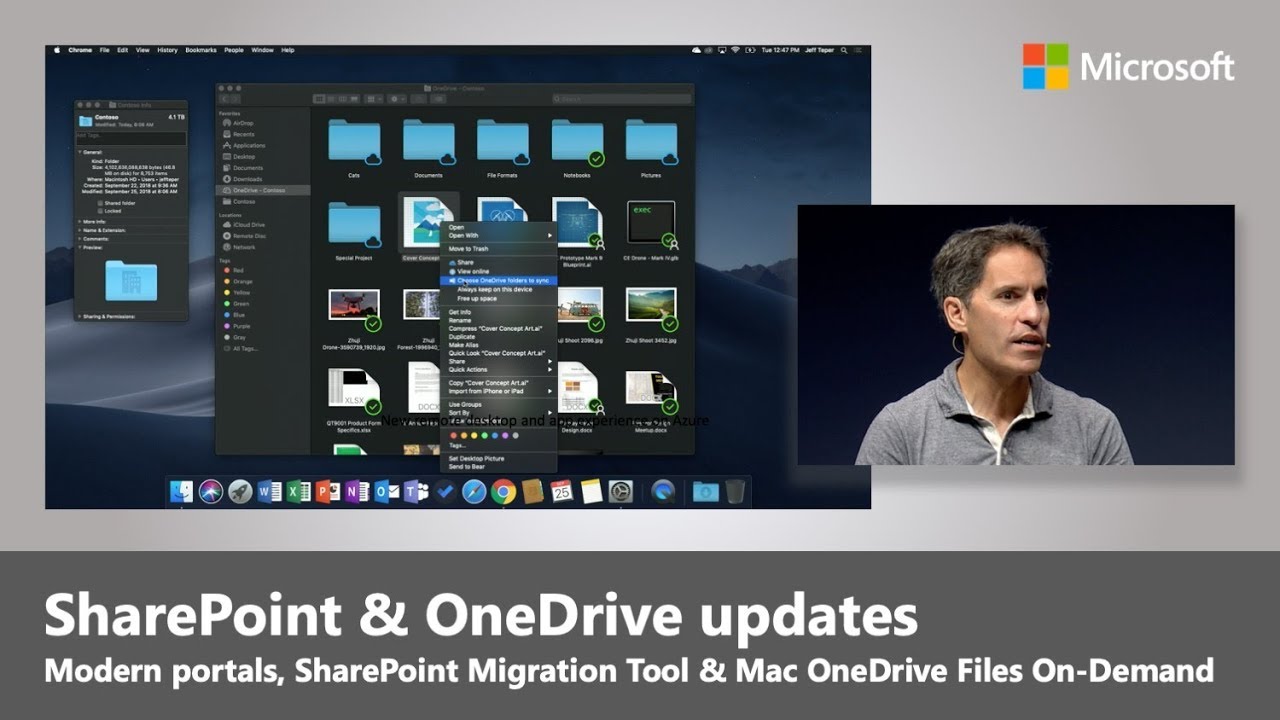Select Always keep on this device
Viewport: 1280px width, 720px height.
tap(499, 289)
